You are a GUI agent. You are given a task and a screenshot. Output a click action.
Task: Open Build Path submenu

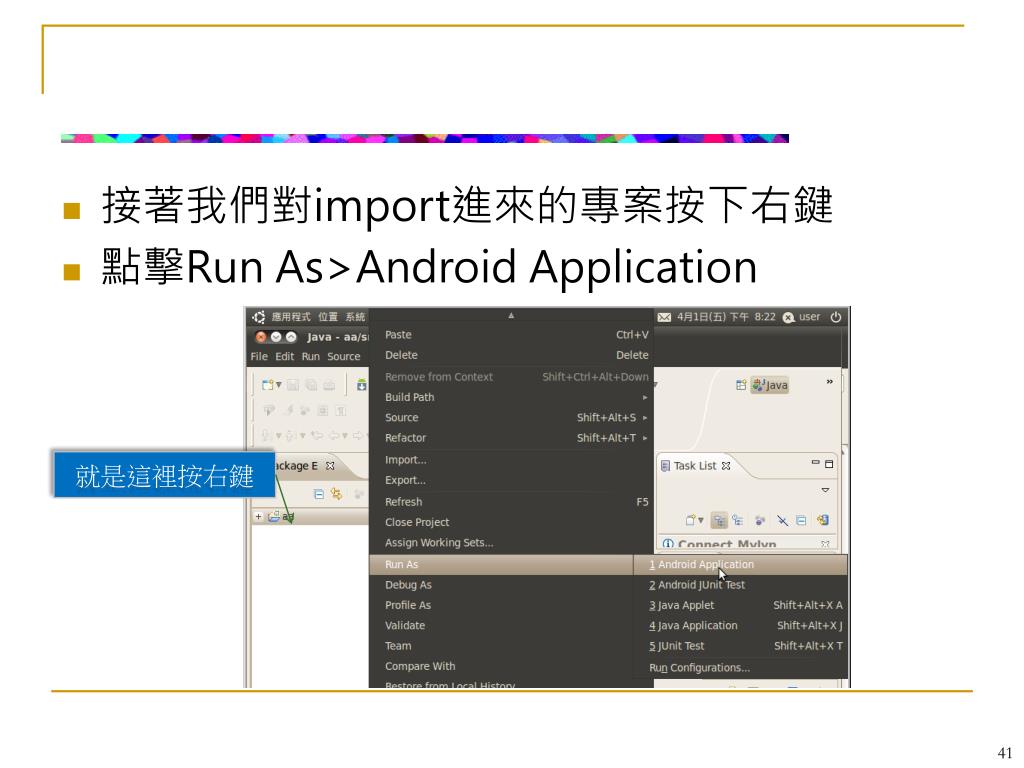[511, 397]
